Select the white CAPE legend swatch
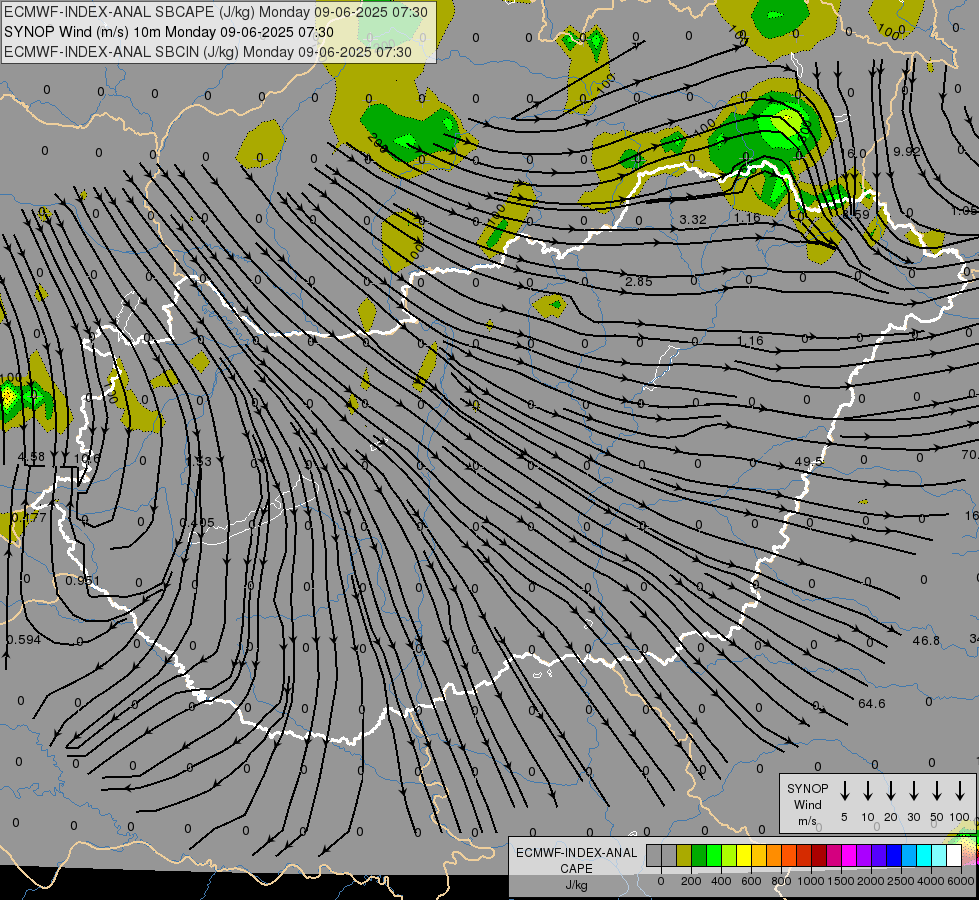979x900 pixels. pos(954,856)
